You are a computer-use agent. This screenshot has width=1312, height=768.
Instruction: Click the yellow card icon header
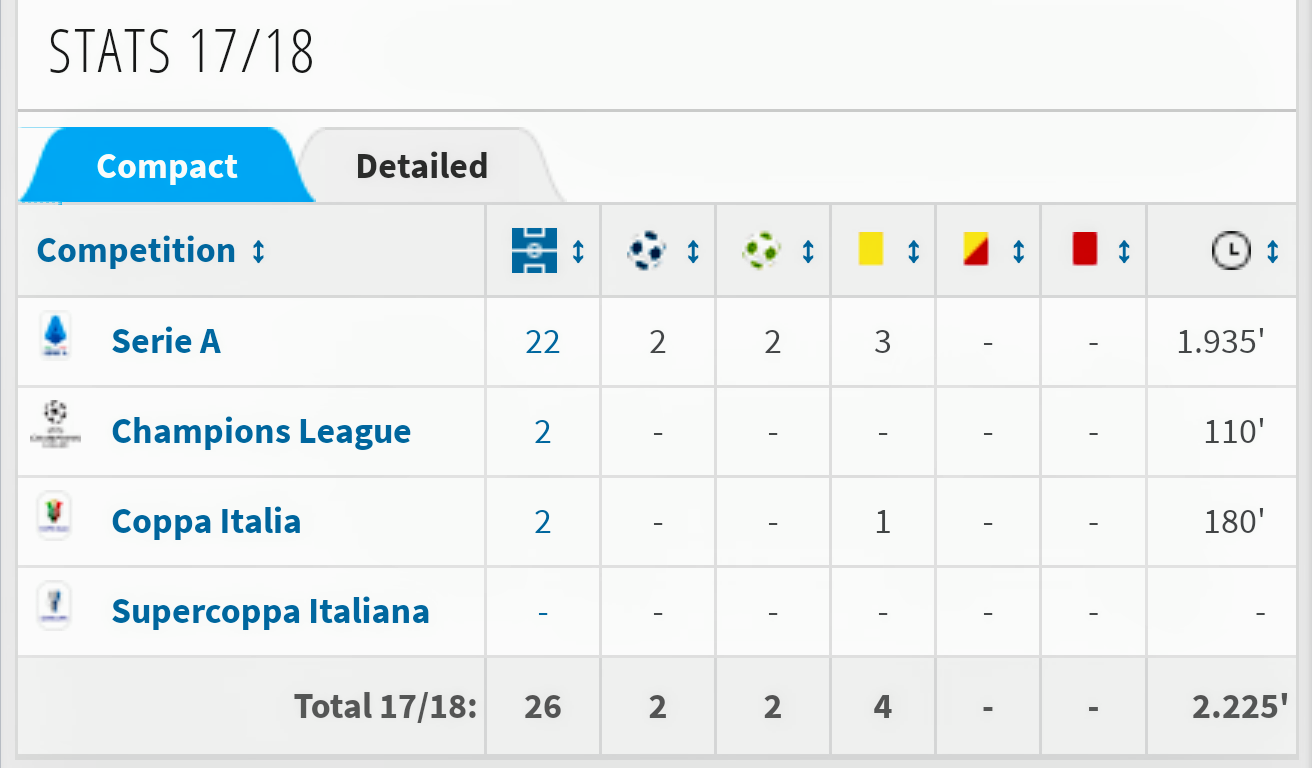[871, 250]
